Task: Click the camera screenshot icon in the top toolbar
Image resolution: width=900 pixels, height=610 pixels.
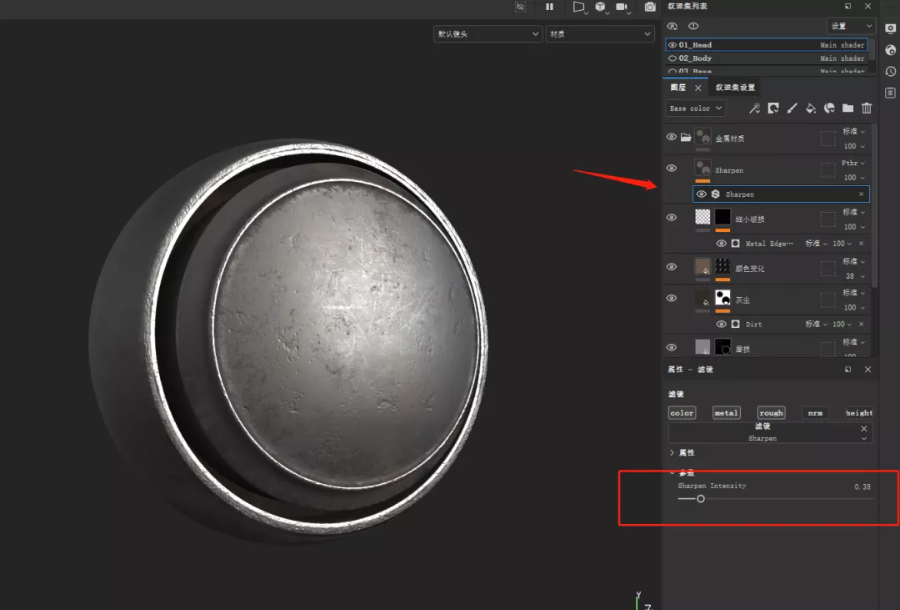Action: tap(650, 7)
